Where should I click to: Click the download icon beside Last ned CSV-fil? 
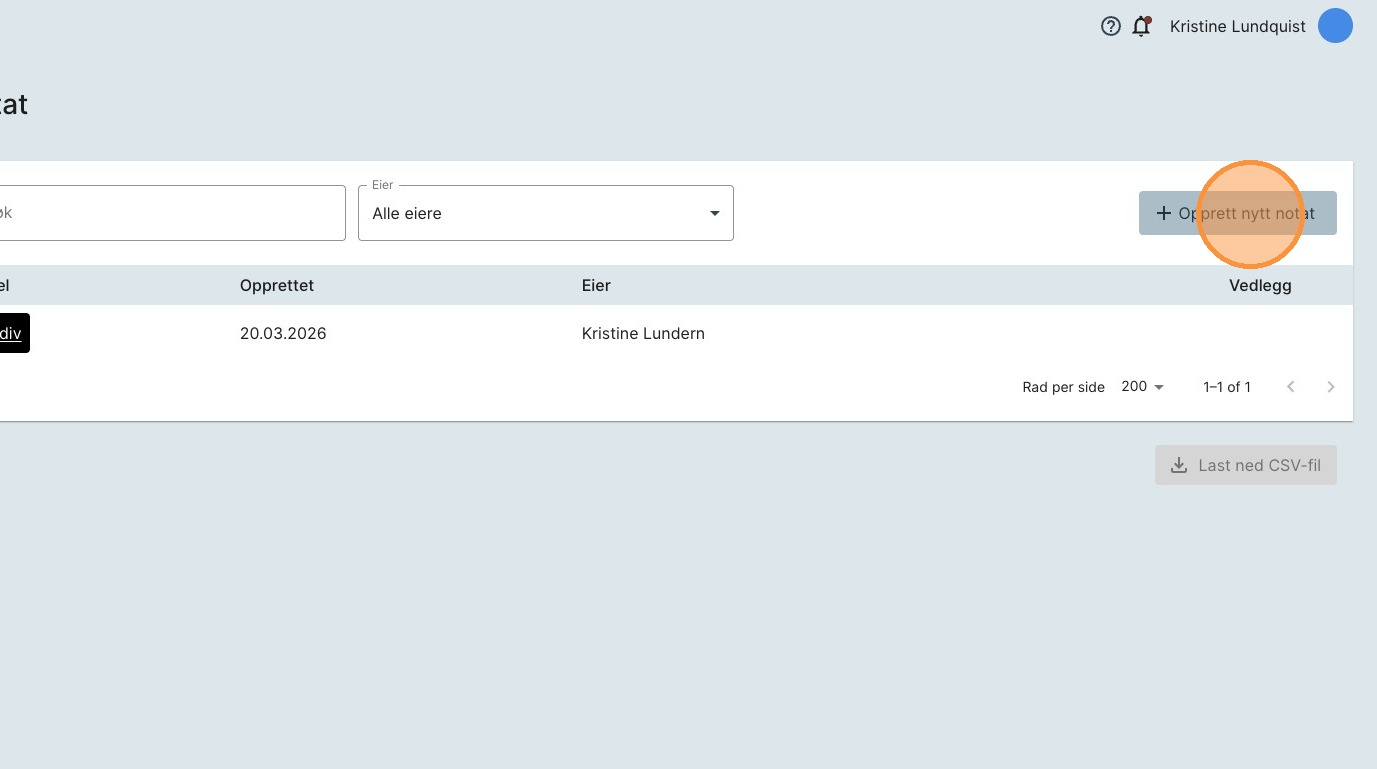click(1179, 465)
